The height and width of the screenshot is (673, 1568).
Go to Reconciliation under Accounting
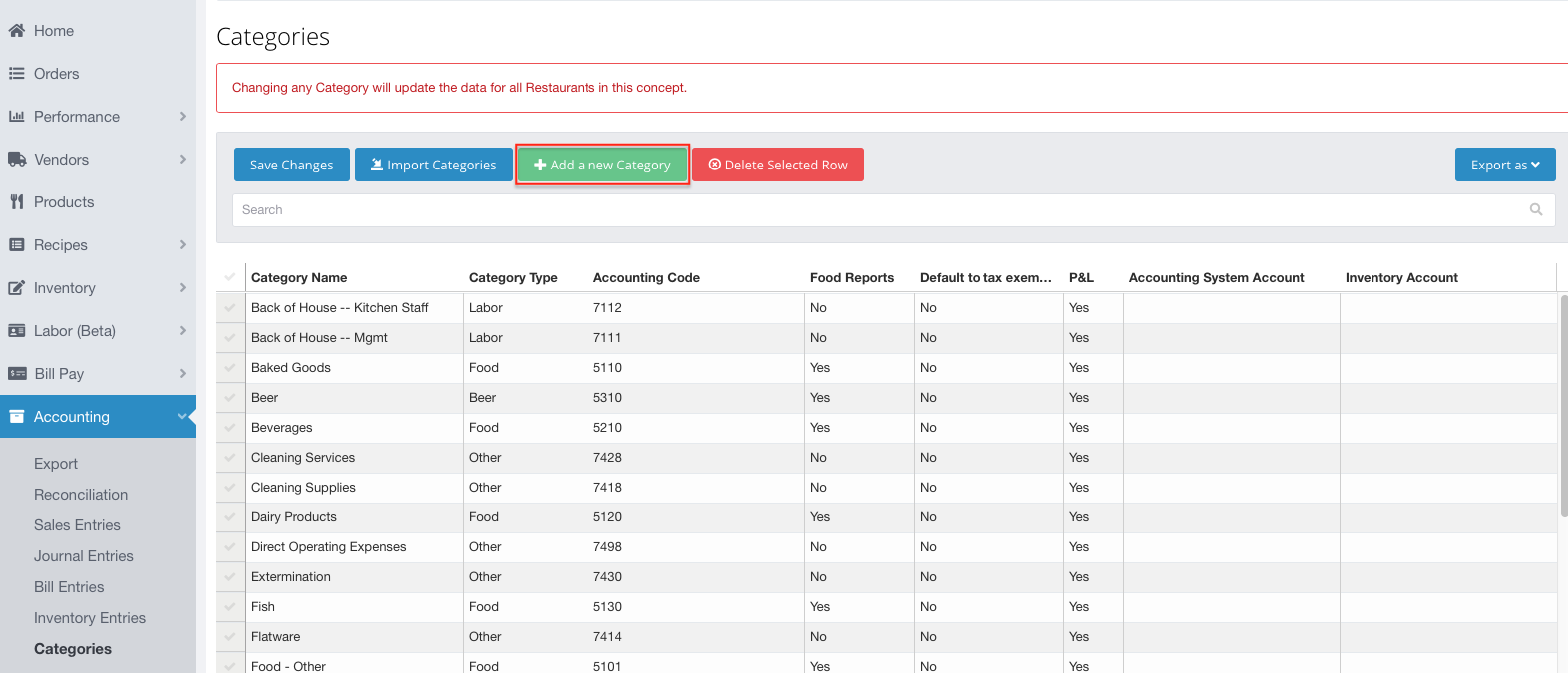81,495
